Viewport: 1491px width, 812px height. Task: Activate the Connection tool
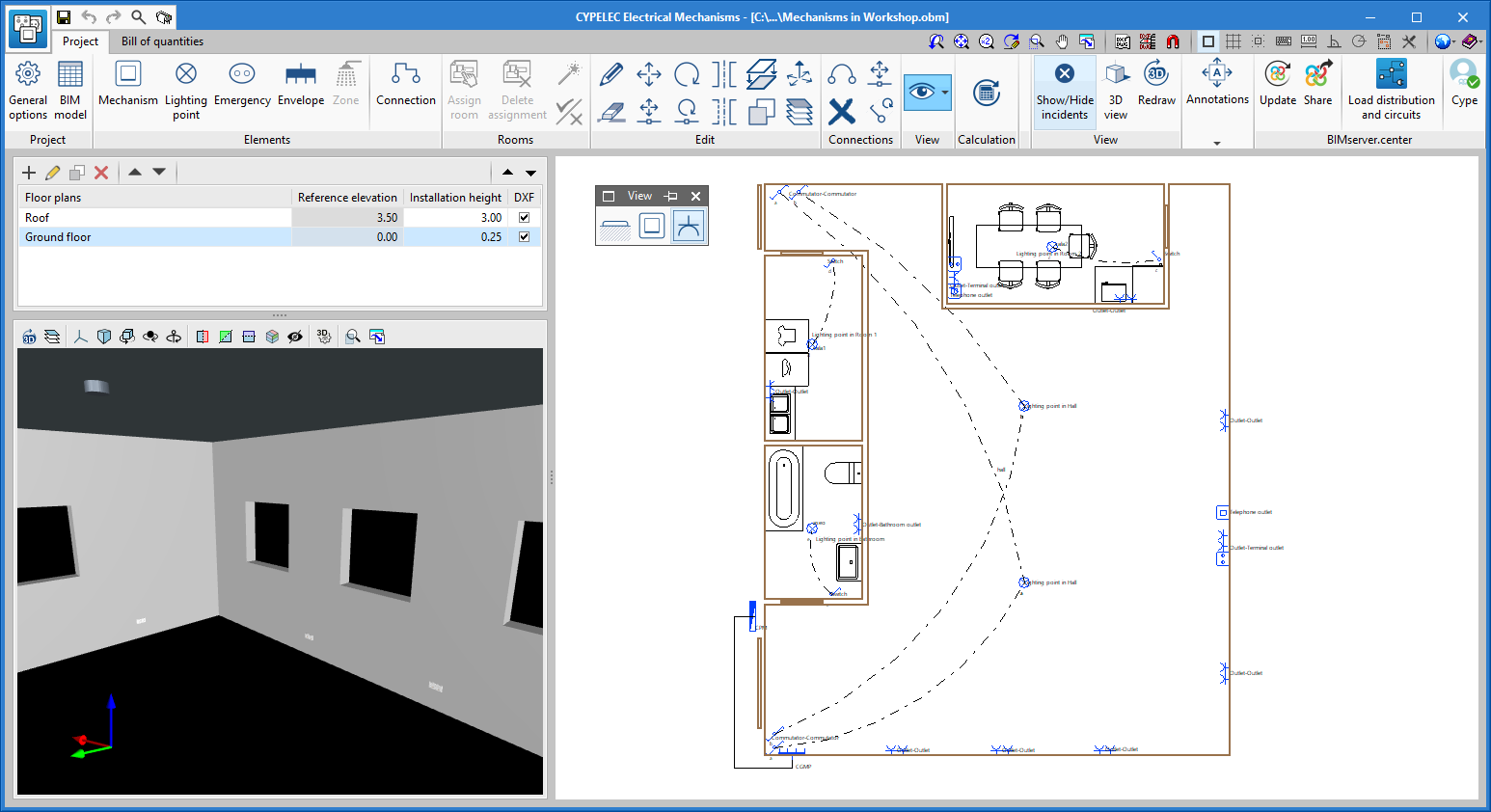406,83
